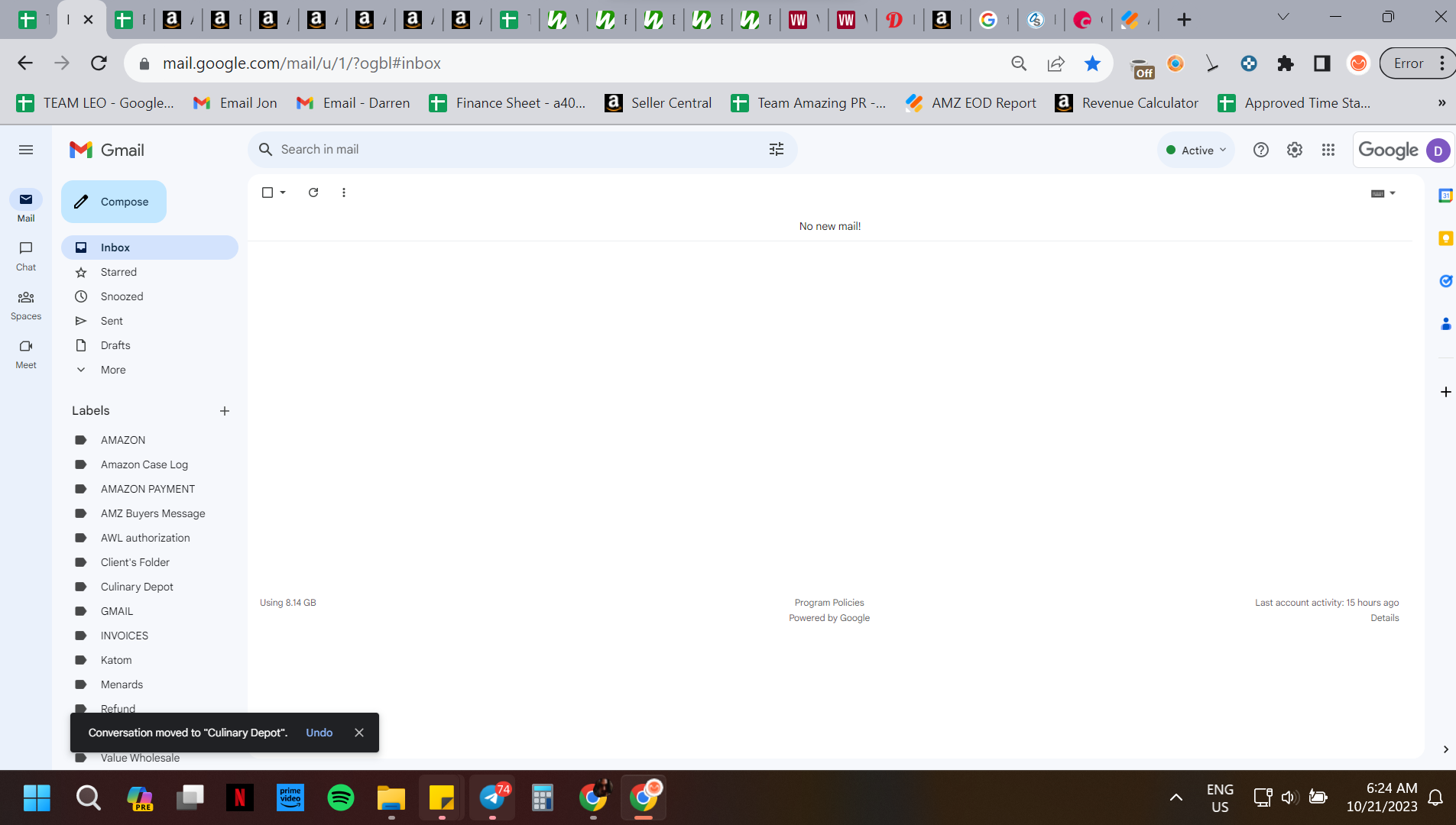Click the Gmail logo

click(107, 150)
